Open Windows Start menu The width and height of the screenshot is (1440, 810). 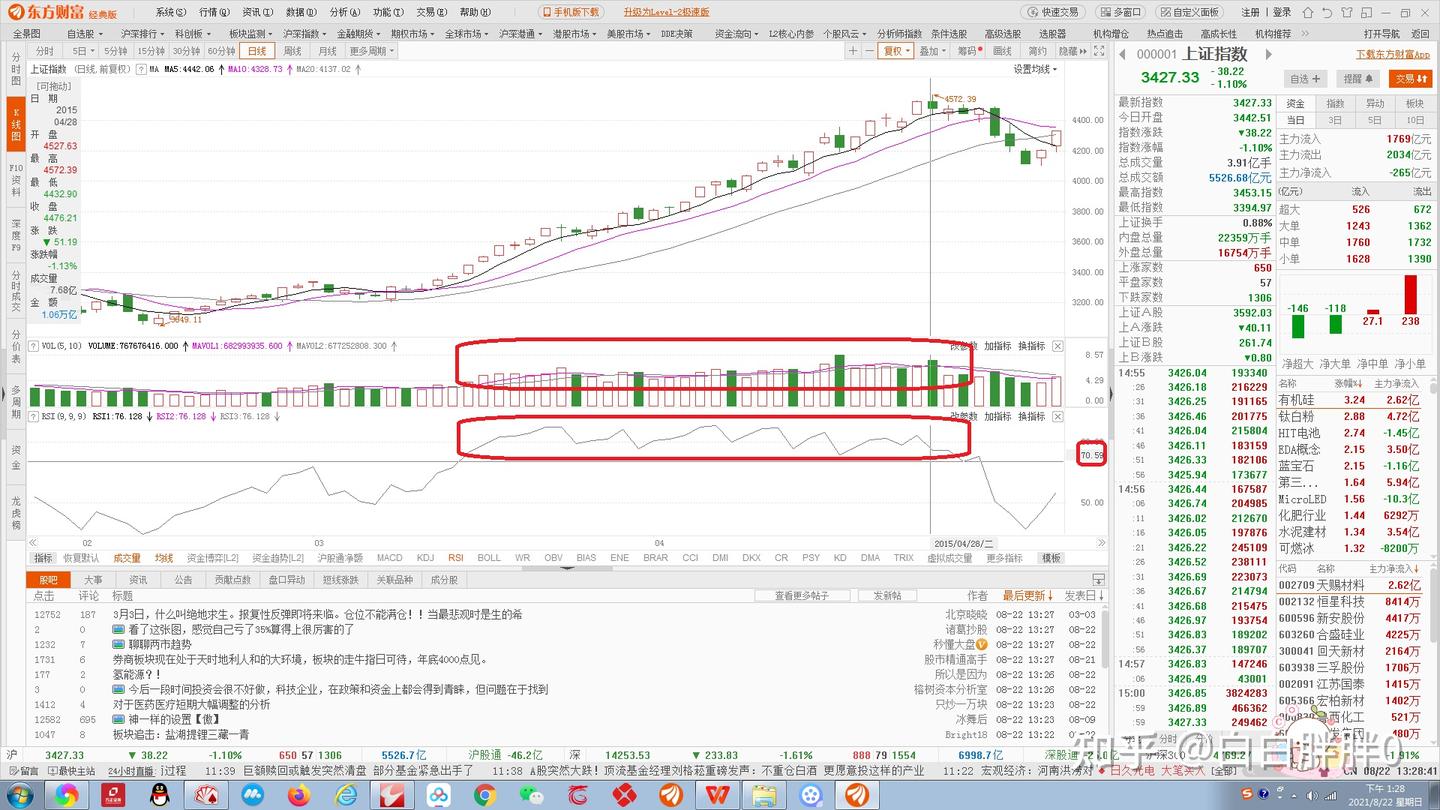point(20,796)
